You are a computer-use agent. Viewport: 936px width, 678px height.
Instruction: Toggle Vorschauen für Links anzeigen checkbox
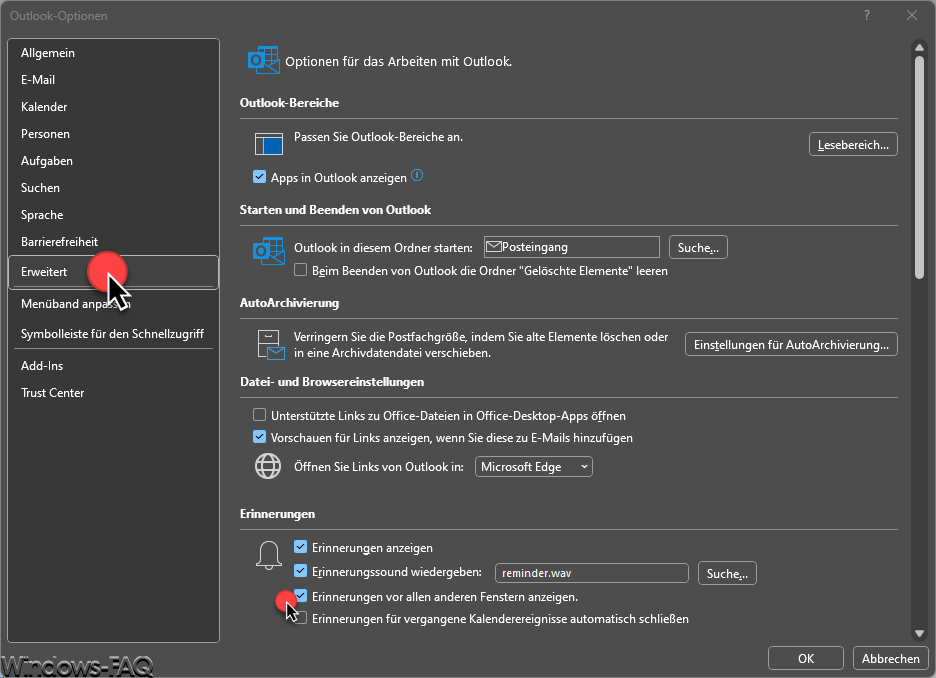(259, 437)
